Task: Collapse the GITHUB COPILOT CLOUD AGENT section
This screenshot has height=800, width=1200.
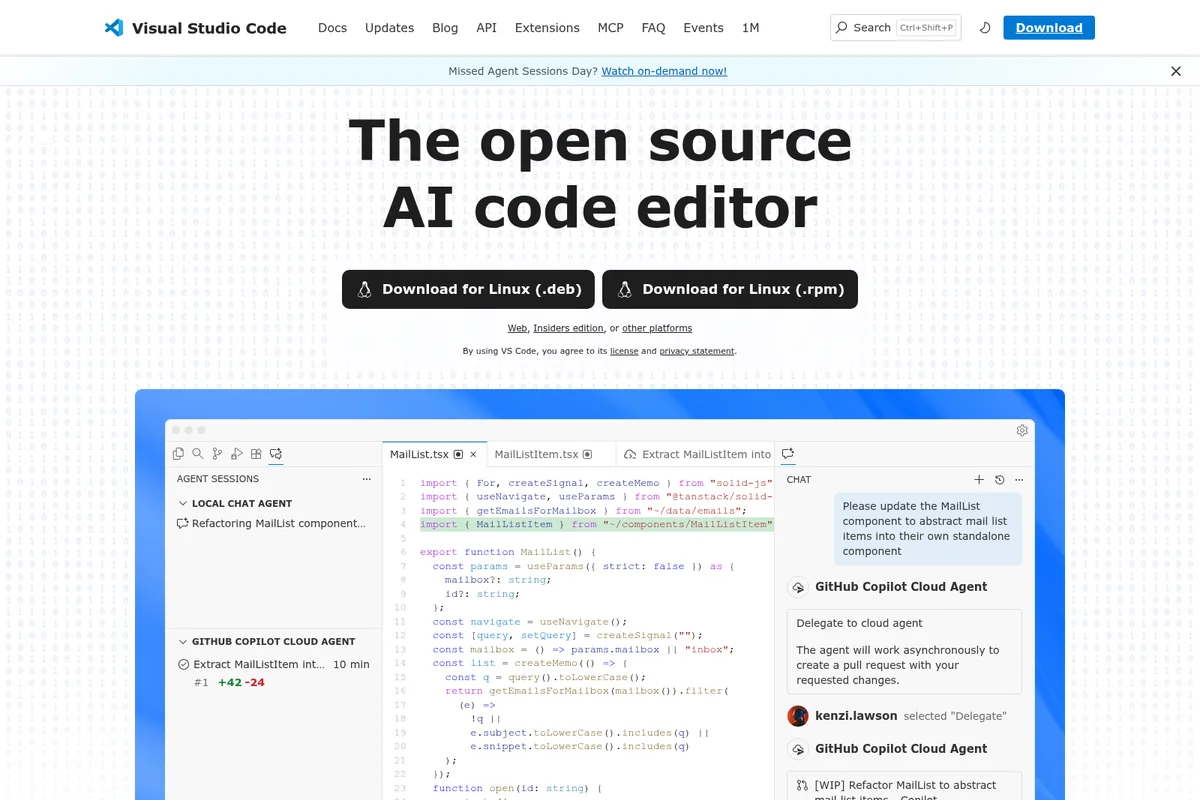Action: [x=183, y=641]
